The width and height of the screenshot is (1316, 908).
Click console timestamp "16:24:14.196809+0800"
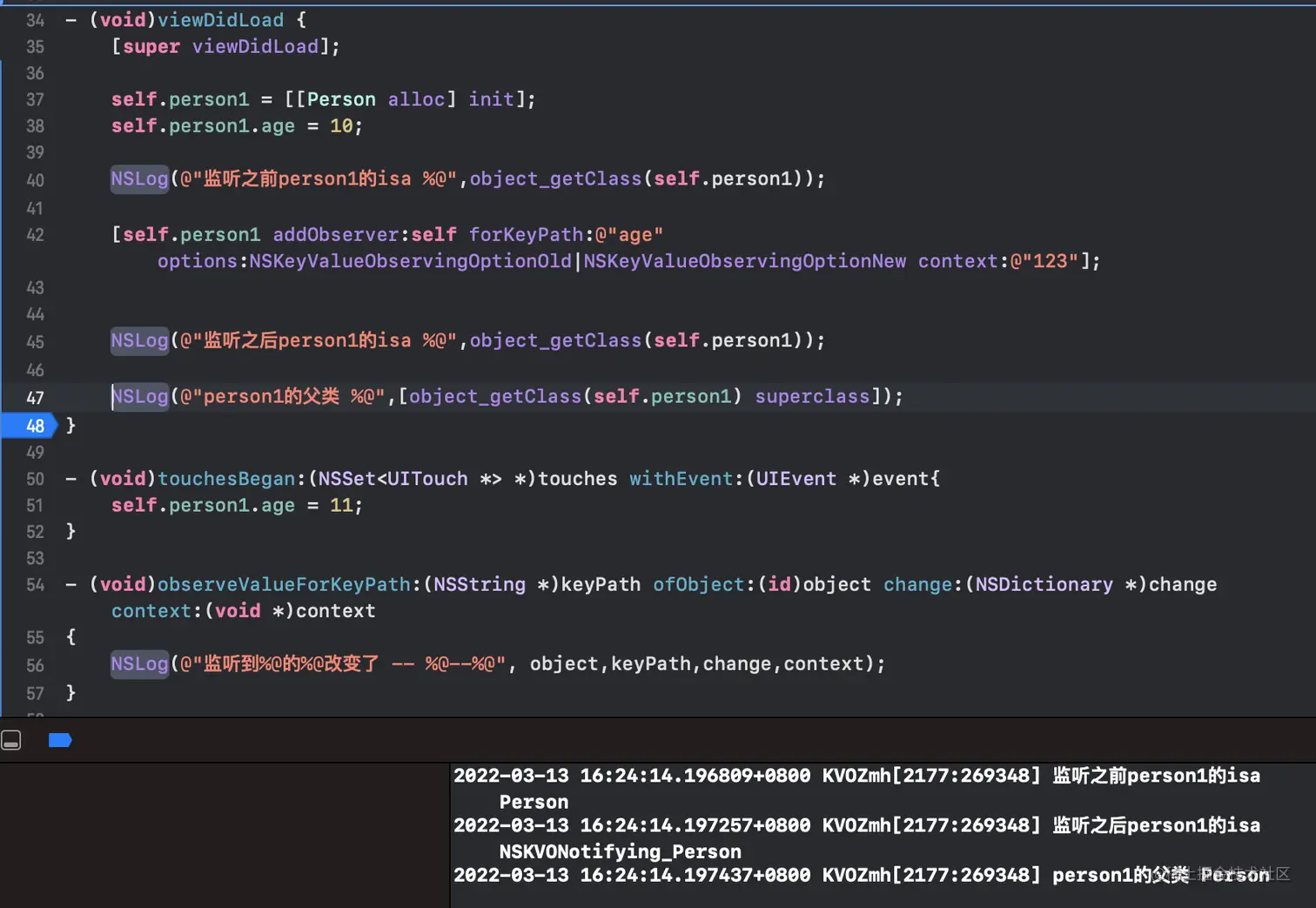(695, 776)
